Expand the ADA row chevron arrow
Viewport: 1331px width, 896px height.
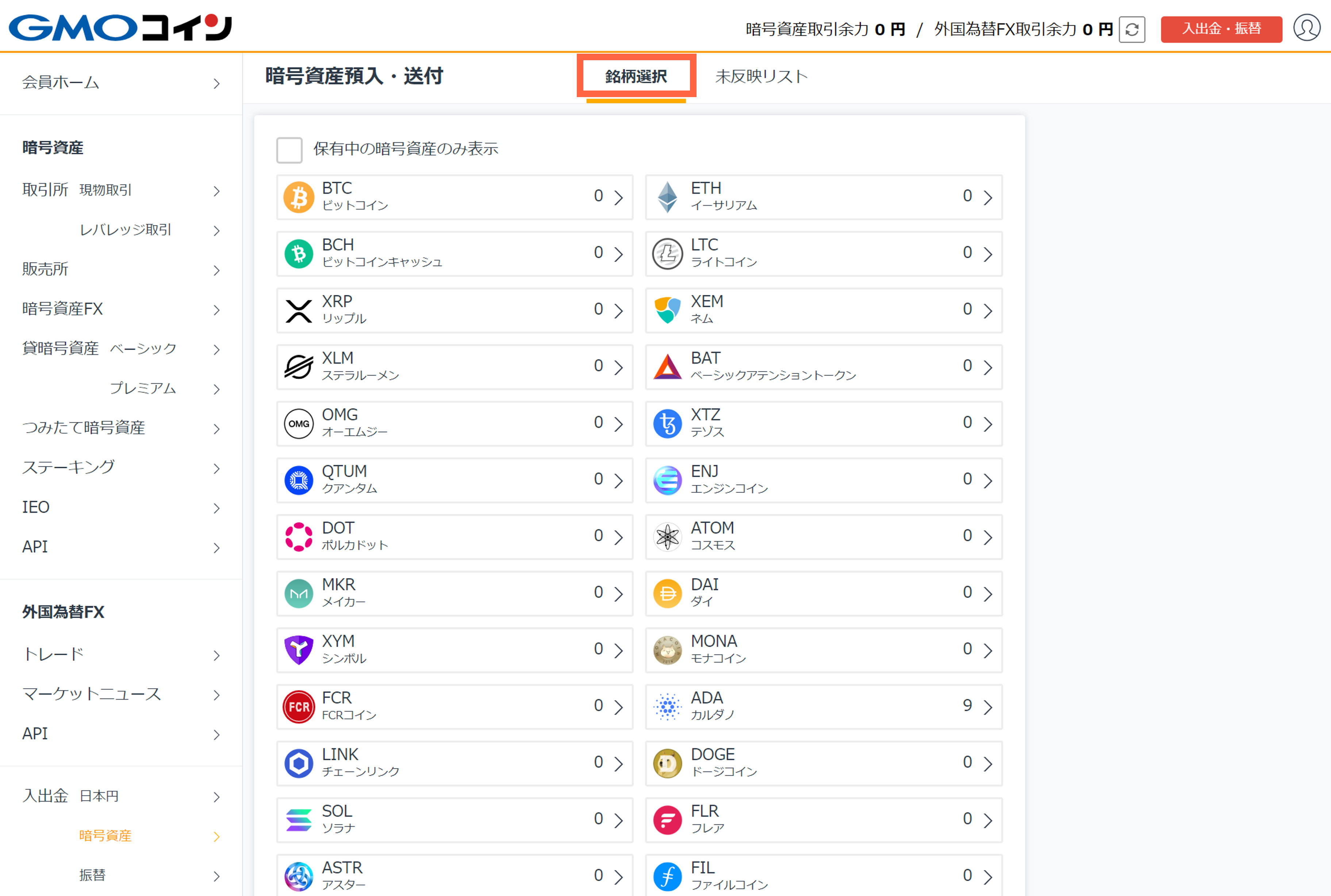click(x=987, y=707)
